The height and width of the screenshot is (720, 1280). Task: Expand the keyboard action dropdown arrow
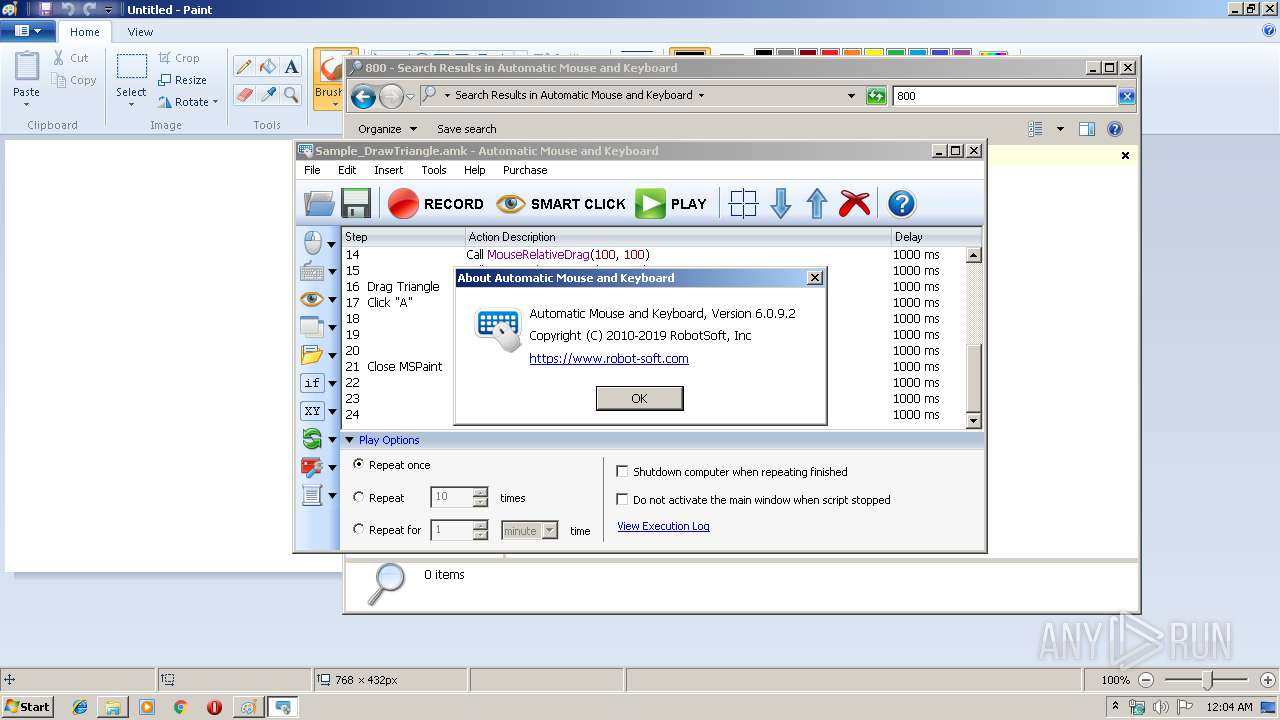(x=332, y=272)
